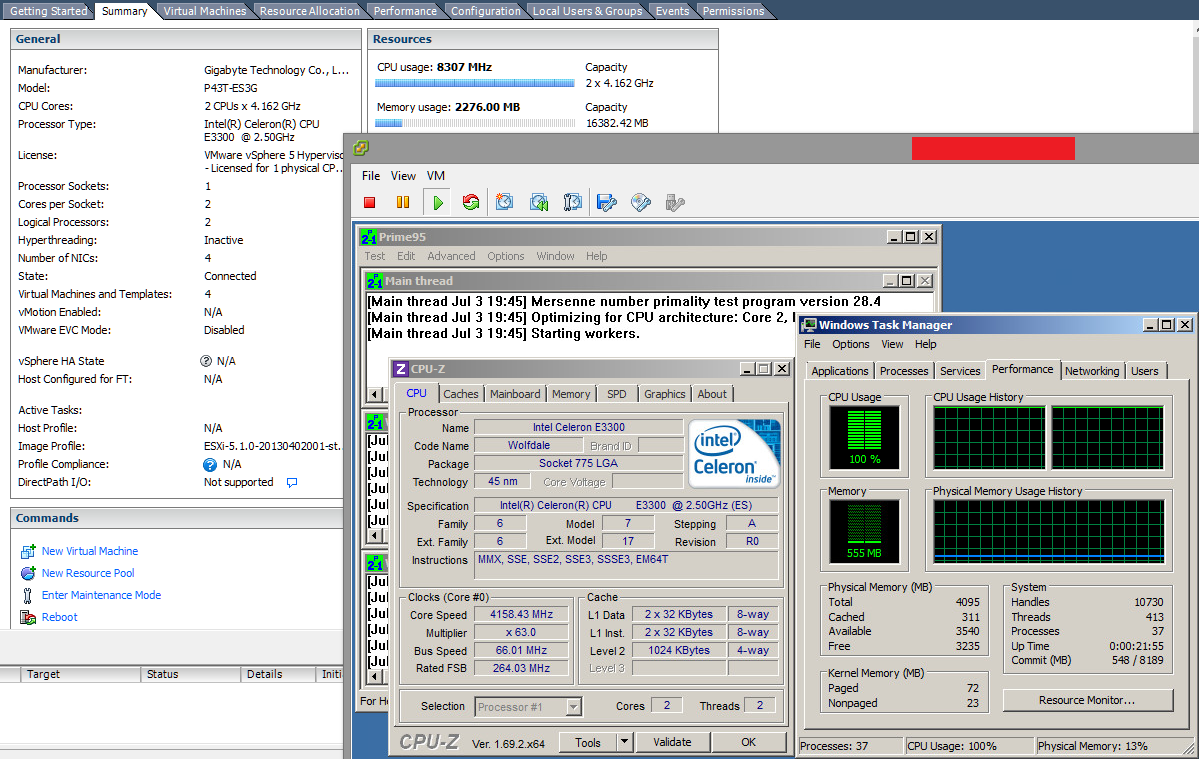This screenshot has width=1199, height=759.
Task: Open the Local Users & Groups tab
Action: tap(587, 11)
